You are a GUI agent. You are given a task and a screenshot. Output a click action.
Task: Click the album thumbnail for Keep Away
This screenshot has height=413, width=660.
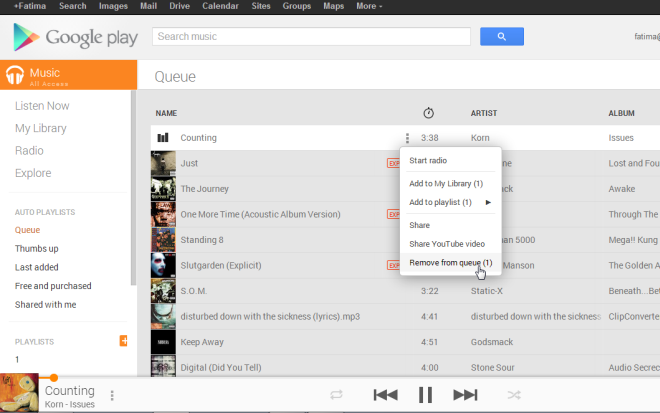pyautogui.click(x=163, y=342)
